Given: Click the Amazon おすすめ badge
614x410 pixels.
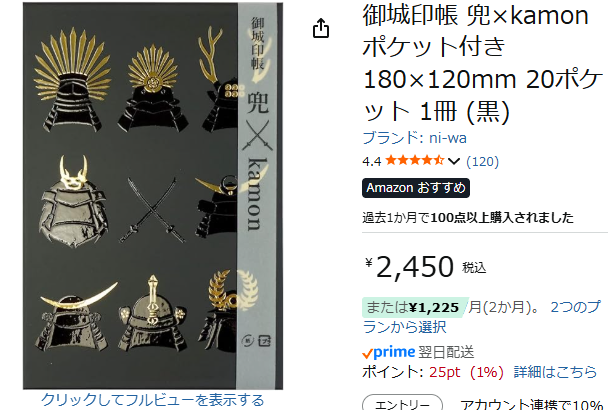Looking at the screenshot, I should [416, 188].
